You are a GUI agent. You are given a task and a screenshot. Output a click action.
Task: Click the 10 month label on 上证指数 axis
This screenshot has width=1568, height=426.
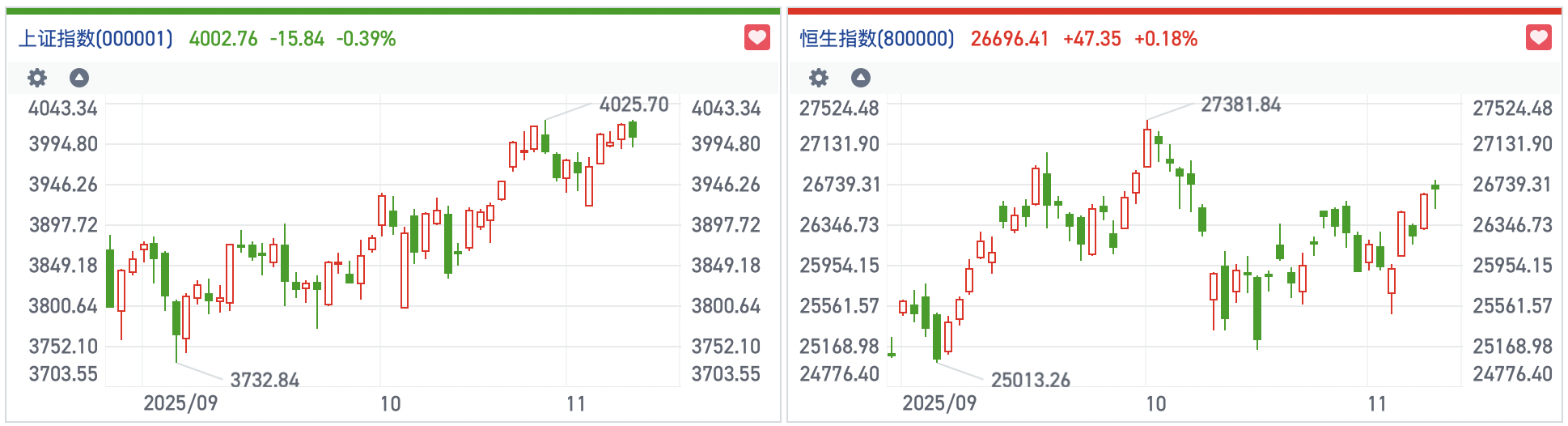click(x=390, y=403)
